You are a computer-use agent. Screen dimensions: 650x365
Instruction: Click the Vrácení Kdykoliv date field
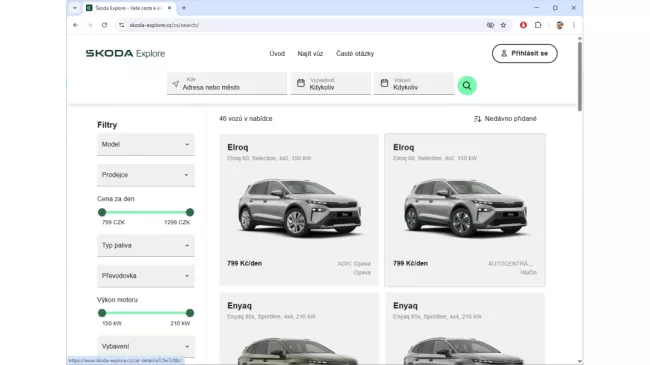(x=414, y=83)
